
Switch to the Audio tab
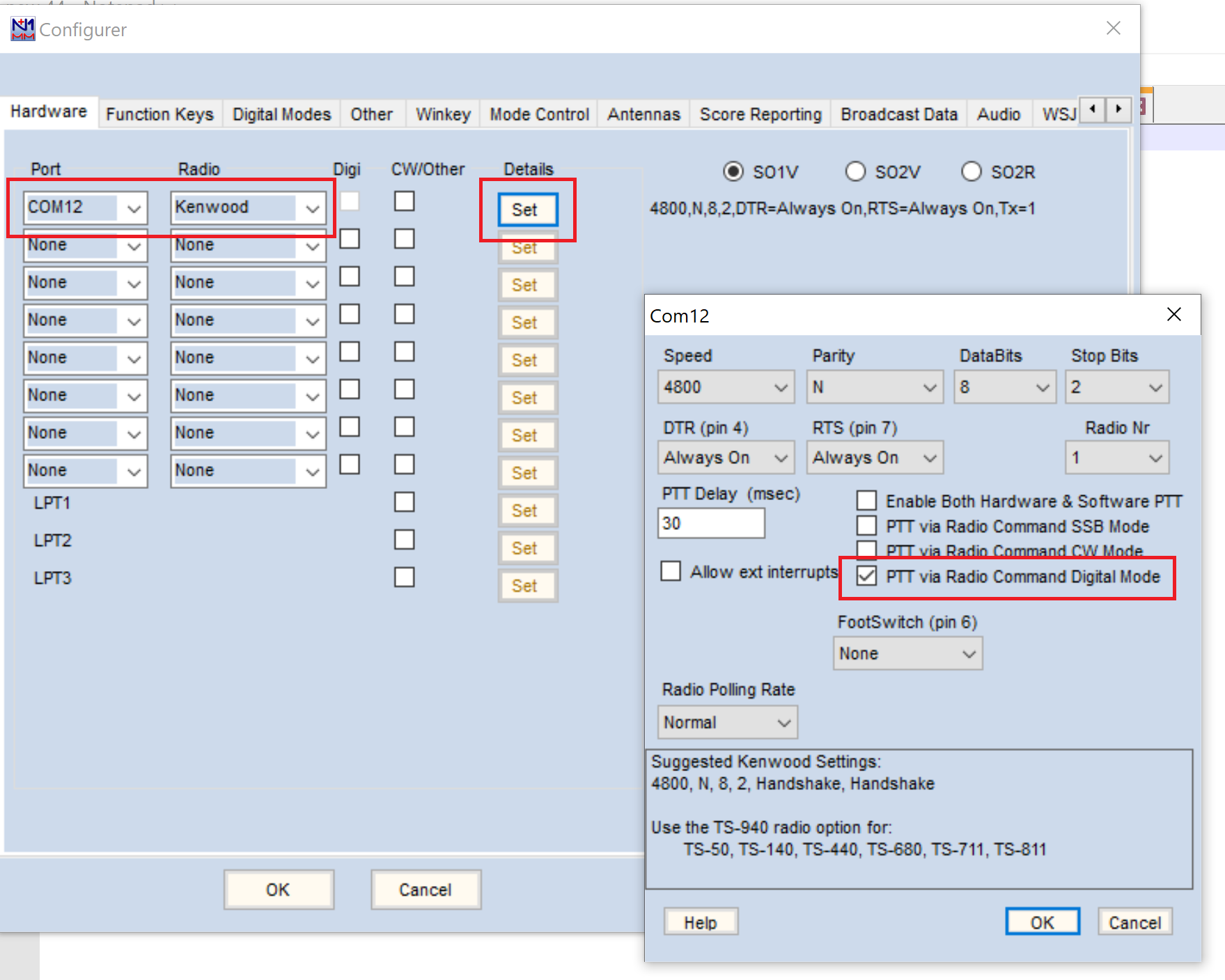click(998, 114)
